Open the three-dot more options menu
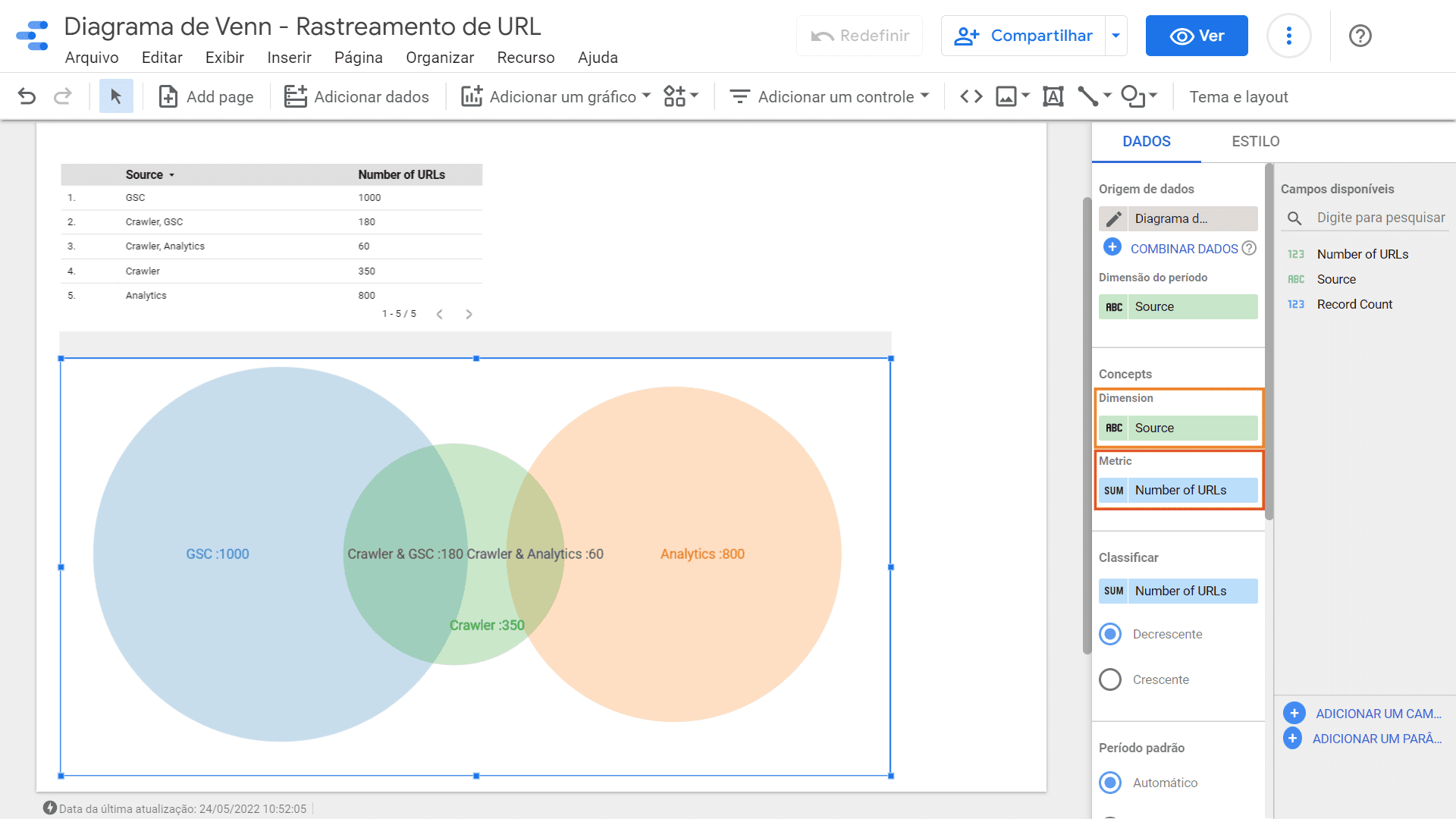Screen dimensions: 1456x819 pyautogui.click(x=1288, y=36)
